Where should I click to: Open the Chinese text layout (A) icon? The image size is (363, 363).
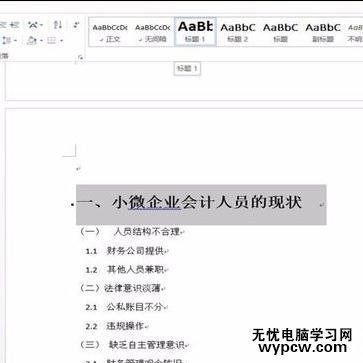pos(33,25)
